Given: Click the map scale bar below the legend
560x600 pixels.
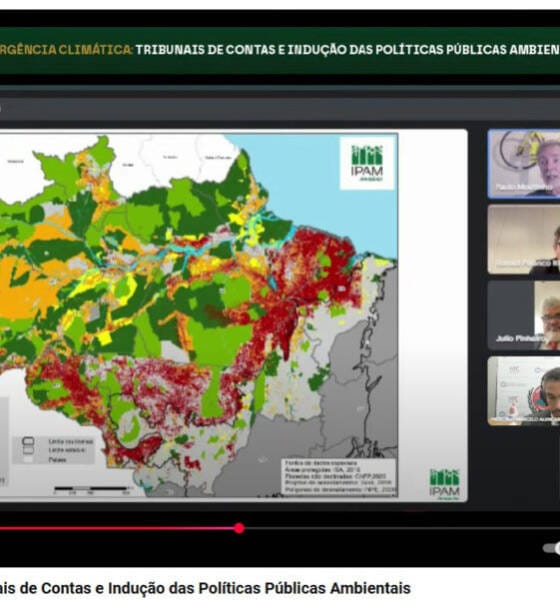Looking at the screenshot, I should (92, 490).
